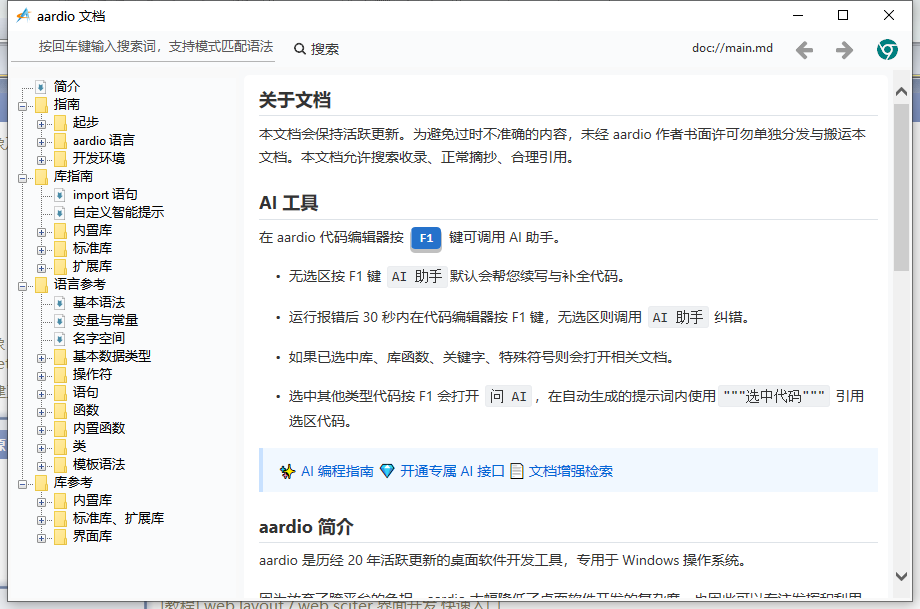920x609 pixels.
Task: Collapse the 语言参考 tree node
Action: coord(22,286)
